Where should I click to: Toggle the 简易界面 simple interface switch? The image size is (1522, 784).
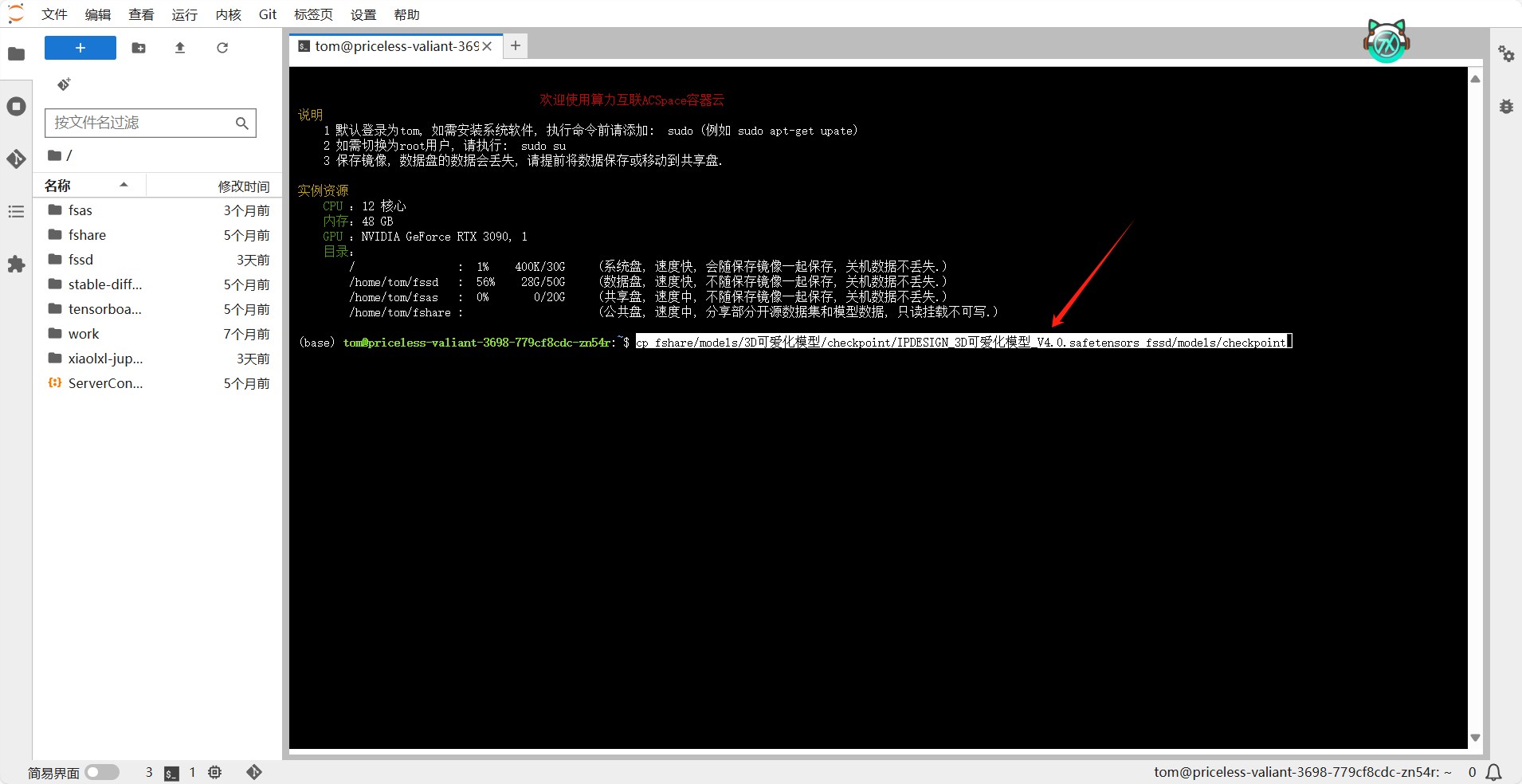point(102,772)
